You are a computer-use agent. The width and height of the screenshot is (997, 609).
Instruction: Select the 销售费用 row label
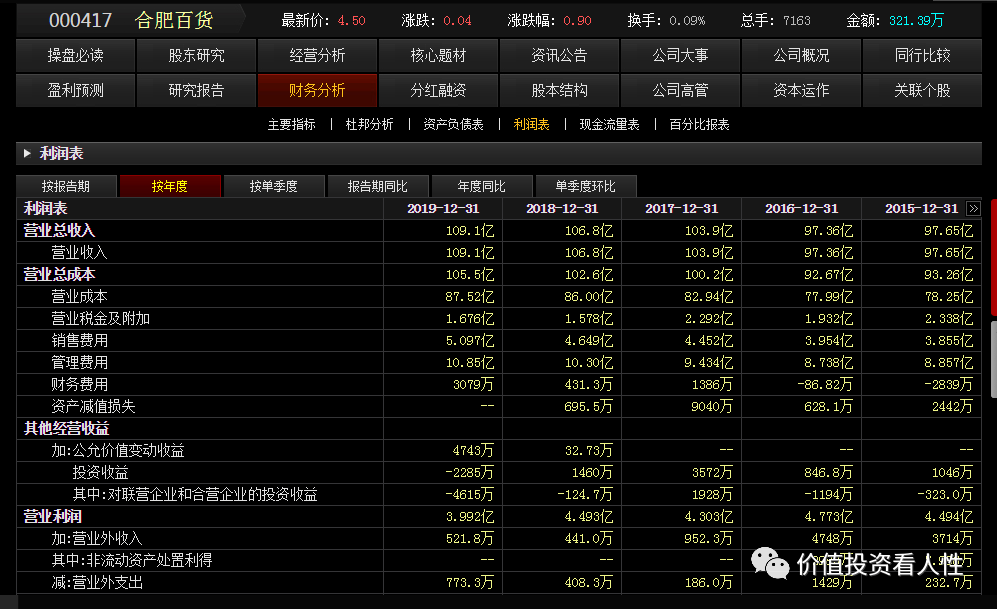pyautogui.click(x=79, y=341)
